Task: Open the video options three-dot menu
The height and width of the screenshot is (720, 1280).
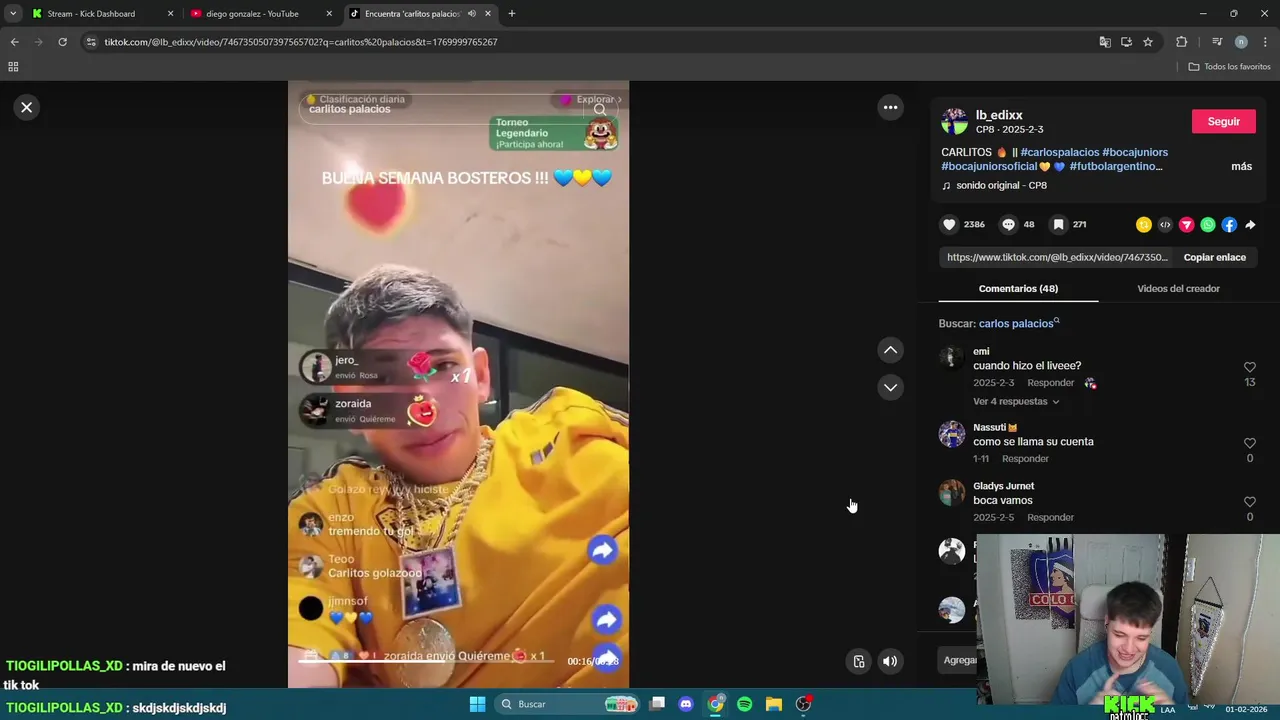Action: (890, 107)
